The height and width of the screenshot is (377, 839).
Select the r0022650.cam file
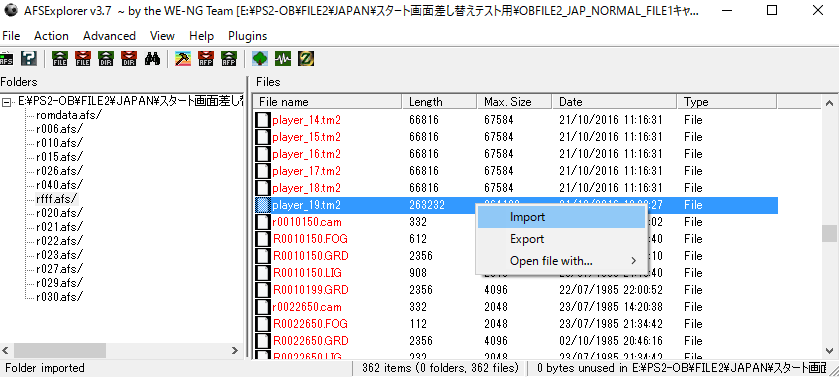307,307
